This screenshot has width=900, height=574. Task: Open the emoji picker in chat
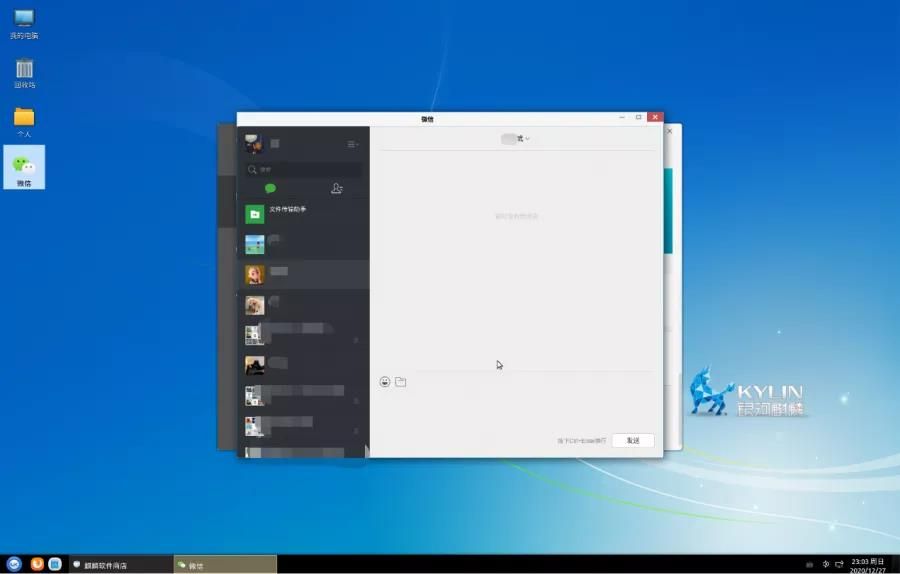[385, 382]
